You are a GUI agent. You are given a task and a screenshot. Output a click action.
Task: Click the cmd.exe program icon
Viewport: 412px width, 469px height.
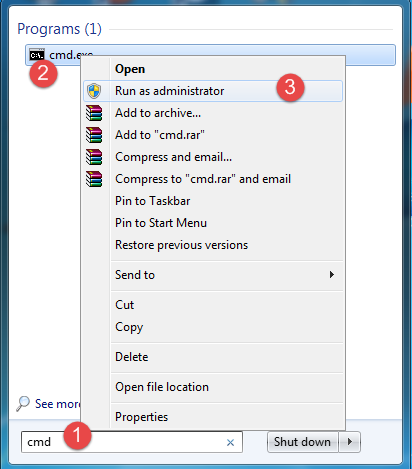(x=37, y=55)
